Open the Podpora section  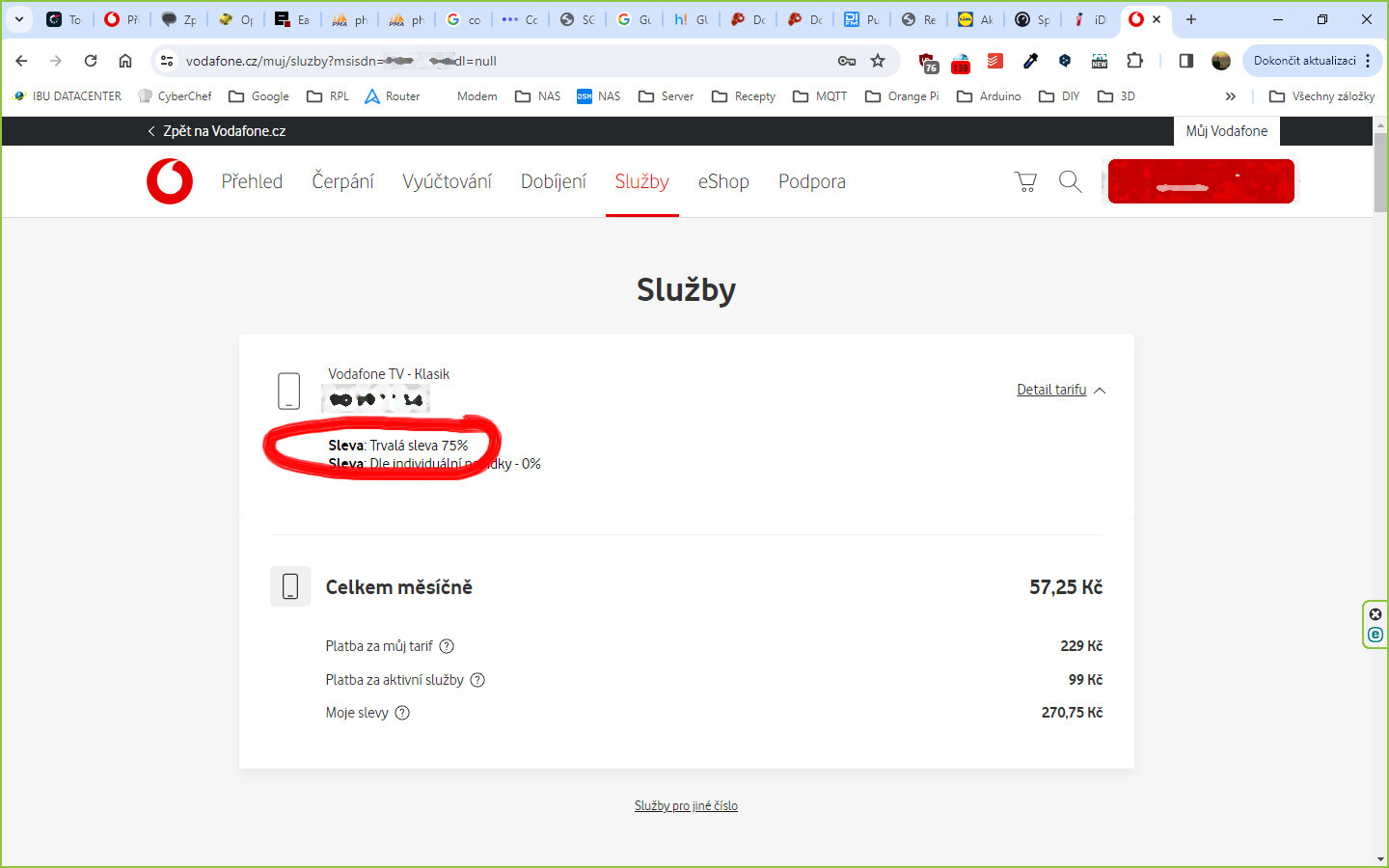point(812,181)
